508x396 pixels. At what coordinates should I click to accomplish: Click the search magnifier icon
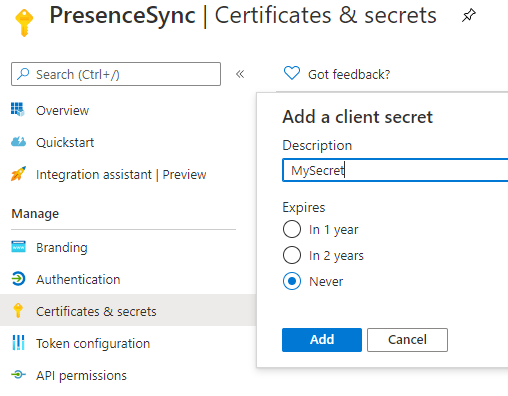tap(23, 74)
